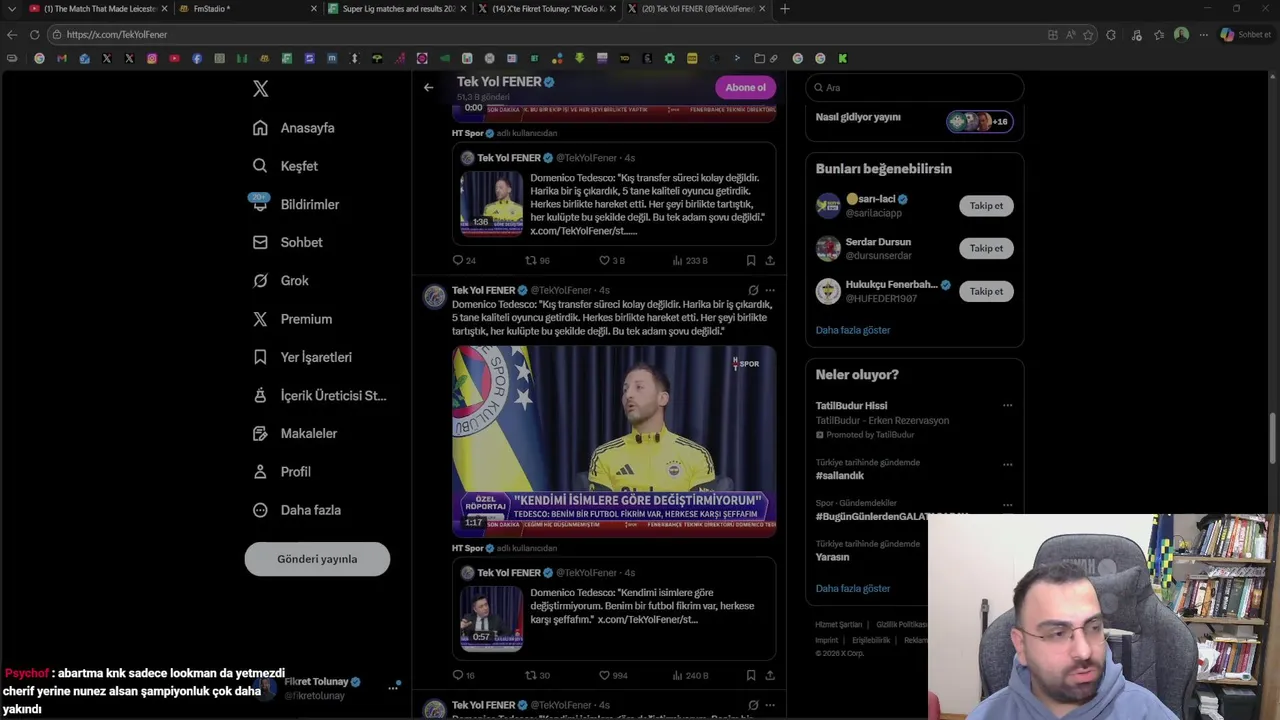Click the browser address bar URL

point(117,34)
